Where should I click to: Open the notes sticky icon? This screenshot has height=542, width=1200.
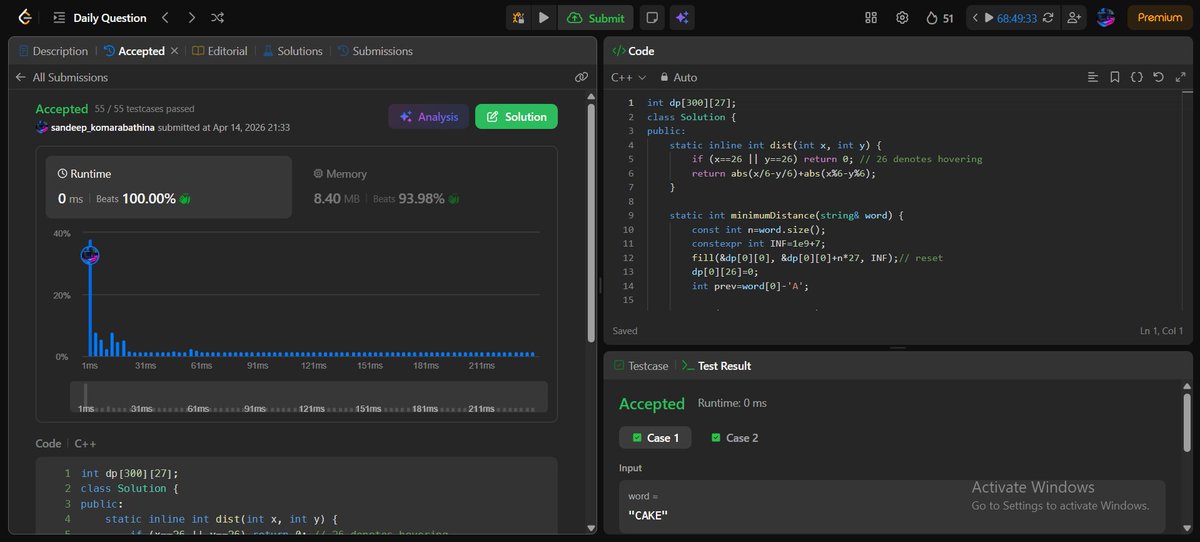tap(652, 18)
